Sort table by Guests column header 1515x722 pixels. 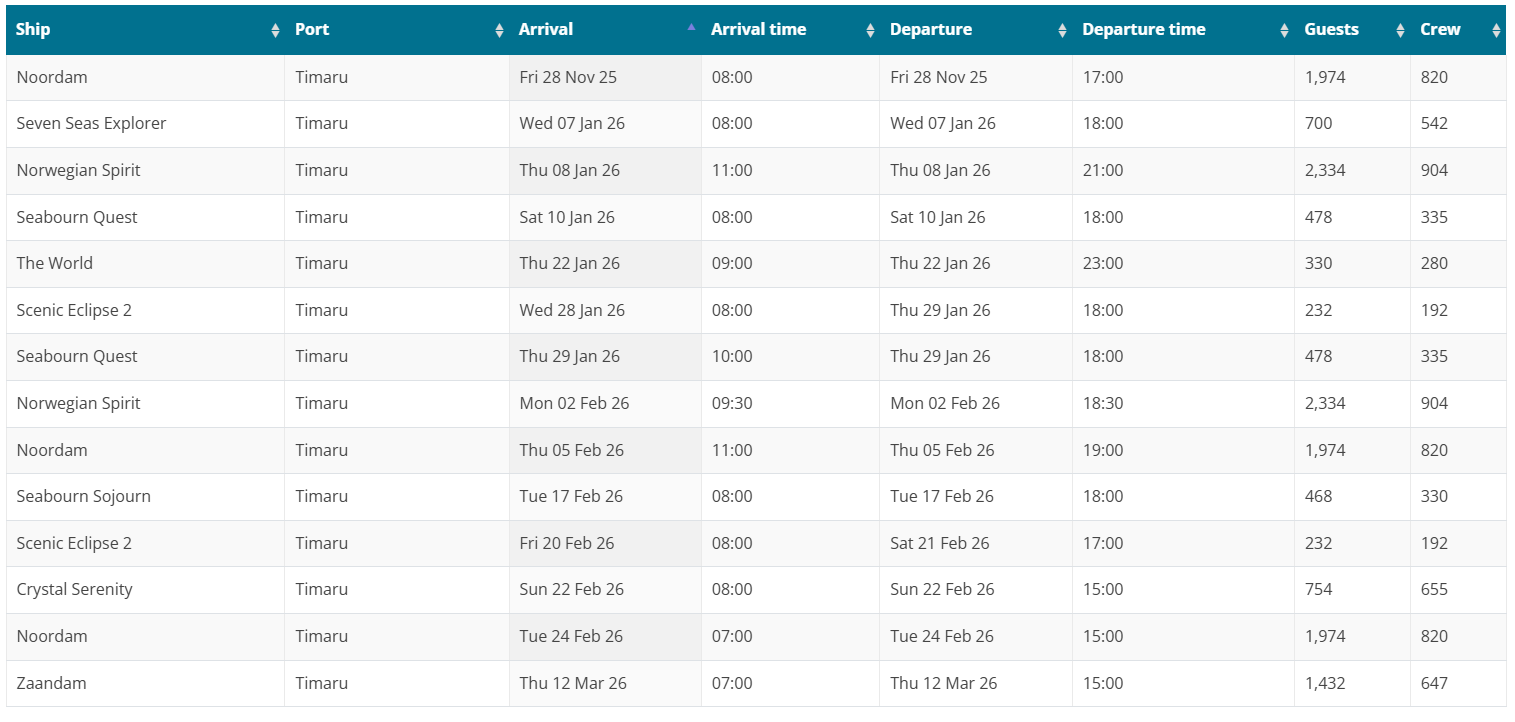(x=1331, y=30)
